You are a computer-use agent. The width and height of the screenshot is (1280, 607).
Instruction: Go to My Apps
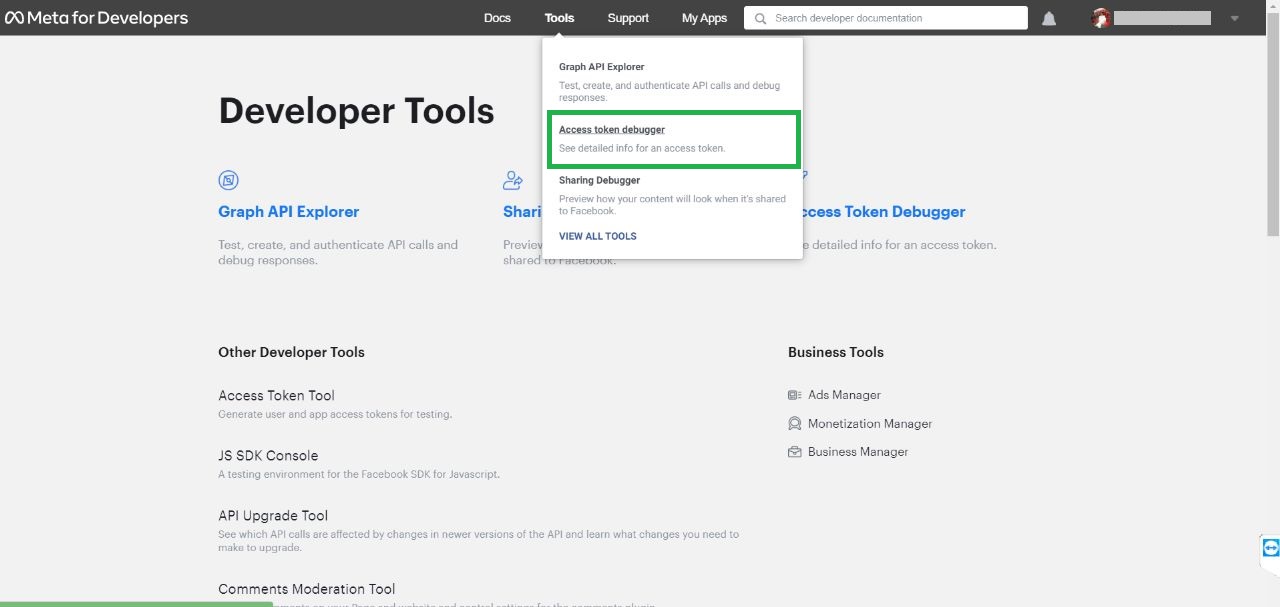704,18
